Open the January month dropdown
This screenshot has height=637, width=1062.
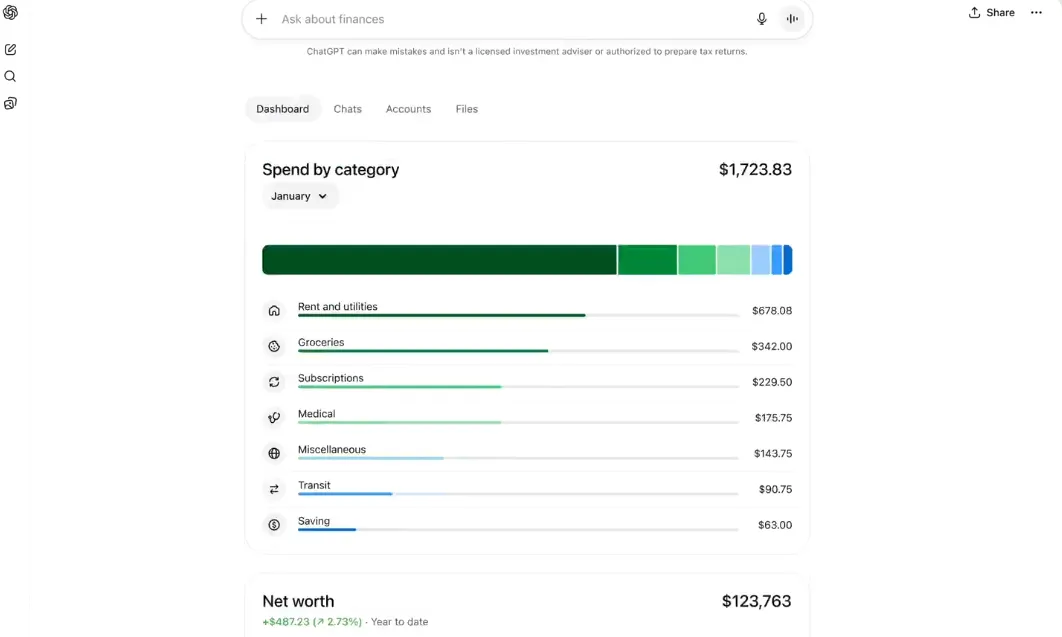coord(299,196)
